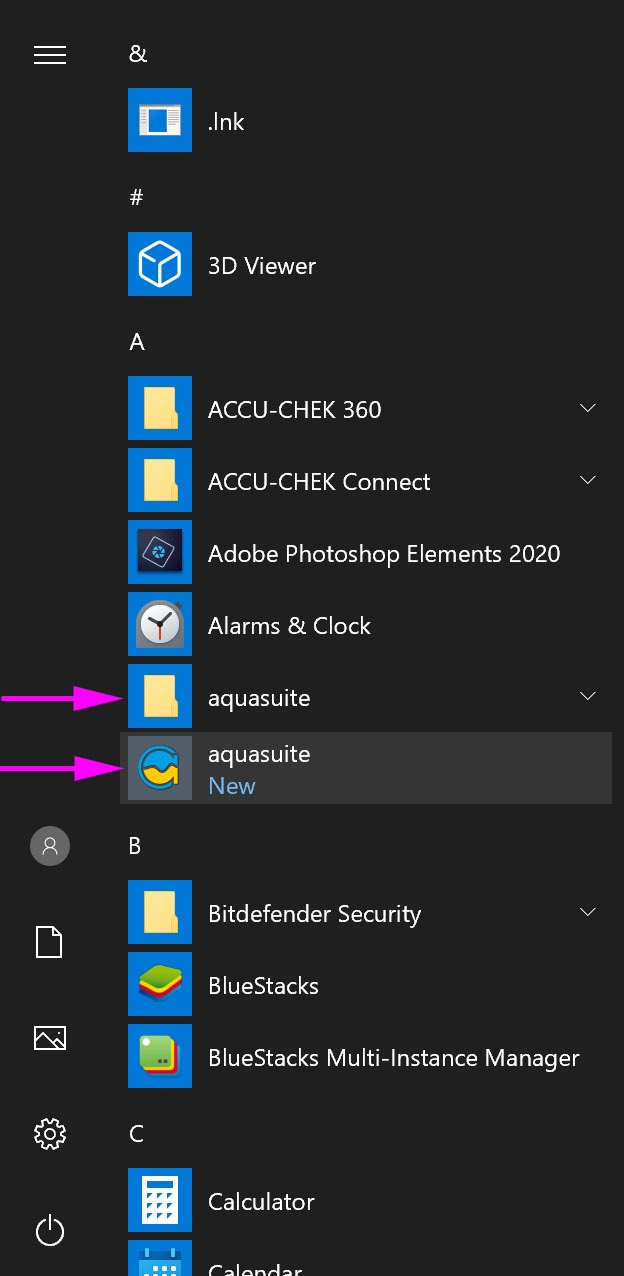The height and width of the screenshot is (1276, 624).
Task: Open the 3D Viewer app icon
Action: pyautogui.click(x=160, y=265)
